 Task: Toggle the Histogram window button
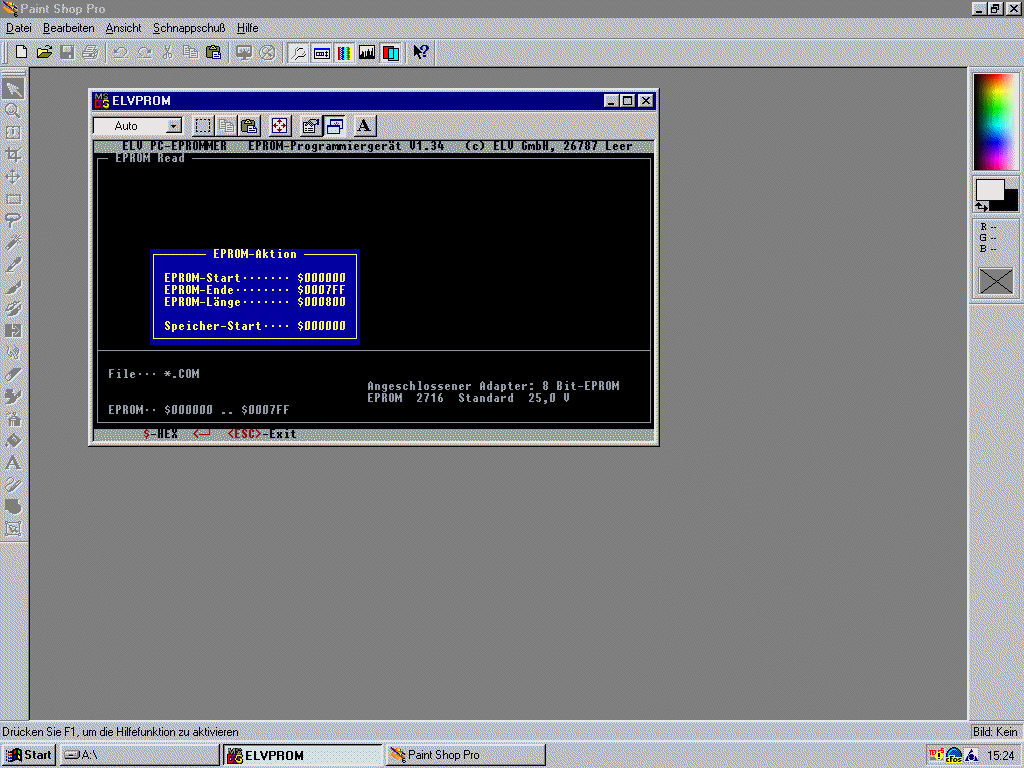coord(367,52)
